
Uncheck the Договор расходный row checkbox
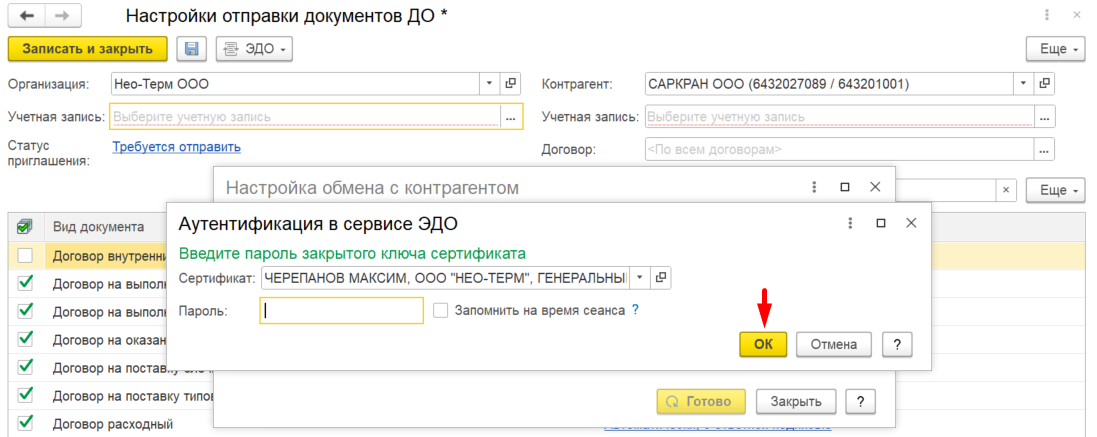coord(24,423)
